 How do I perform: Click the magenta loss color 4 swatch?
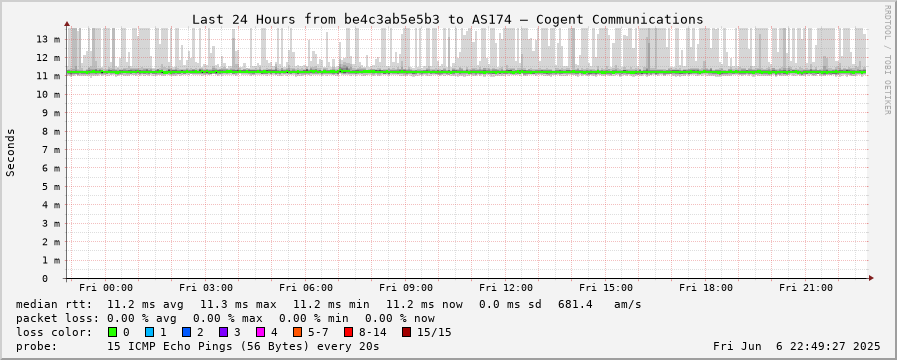[x=260, y=332]
